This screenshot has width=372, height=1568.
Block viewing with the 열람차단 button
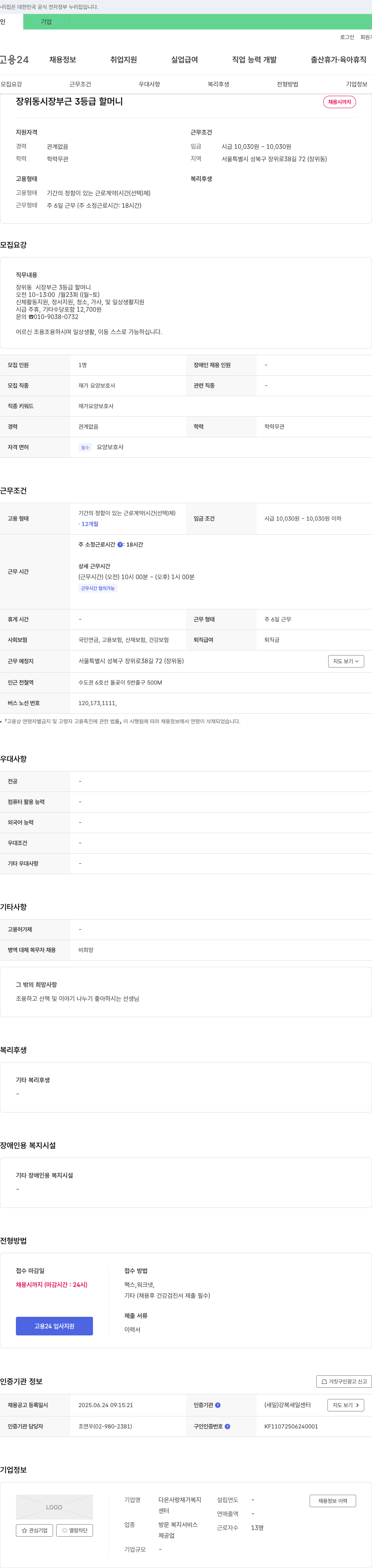(75, 1530)
